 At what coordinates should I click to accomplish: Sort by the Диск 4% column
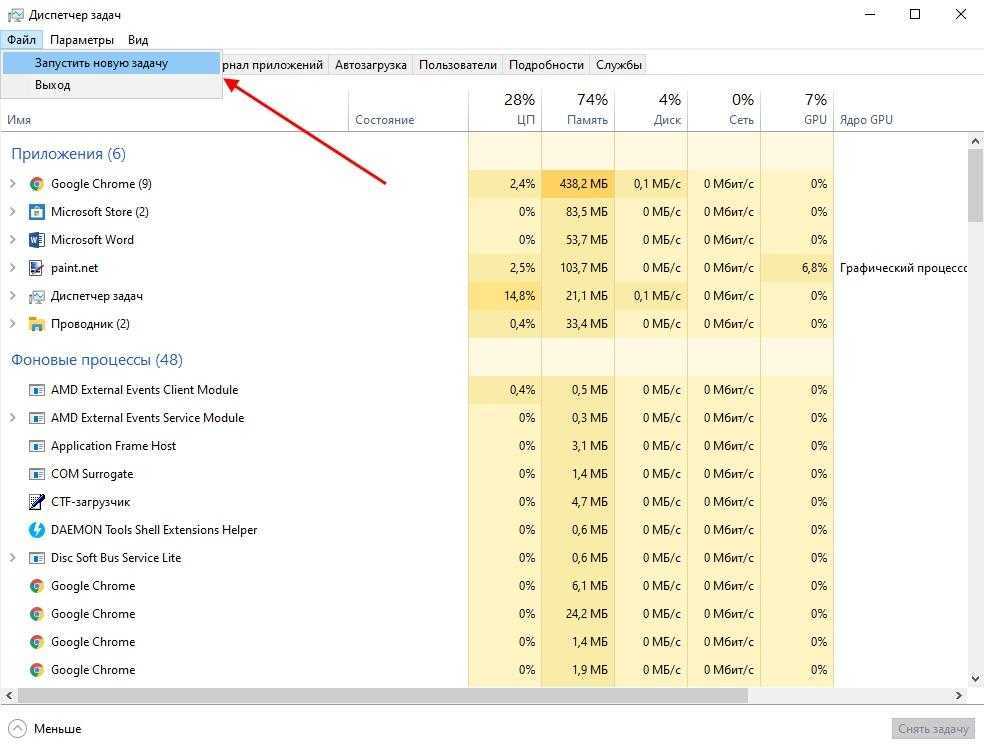click(x=651, y=110)
